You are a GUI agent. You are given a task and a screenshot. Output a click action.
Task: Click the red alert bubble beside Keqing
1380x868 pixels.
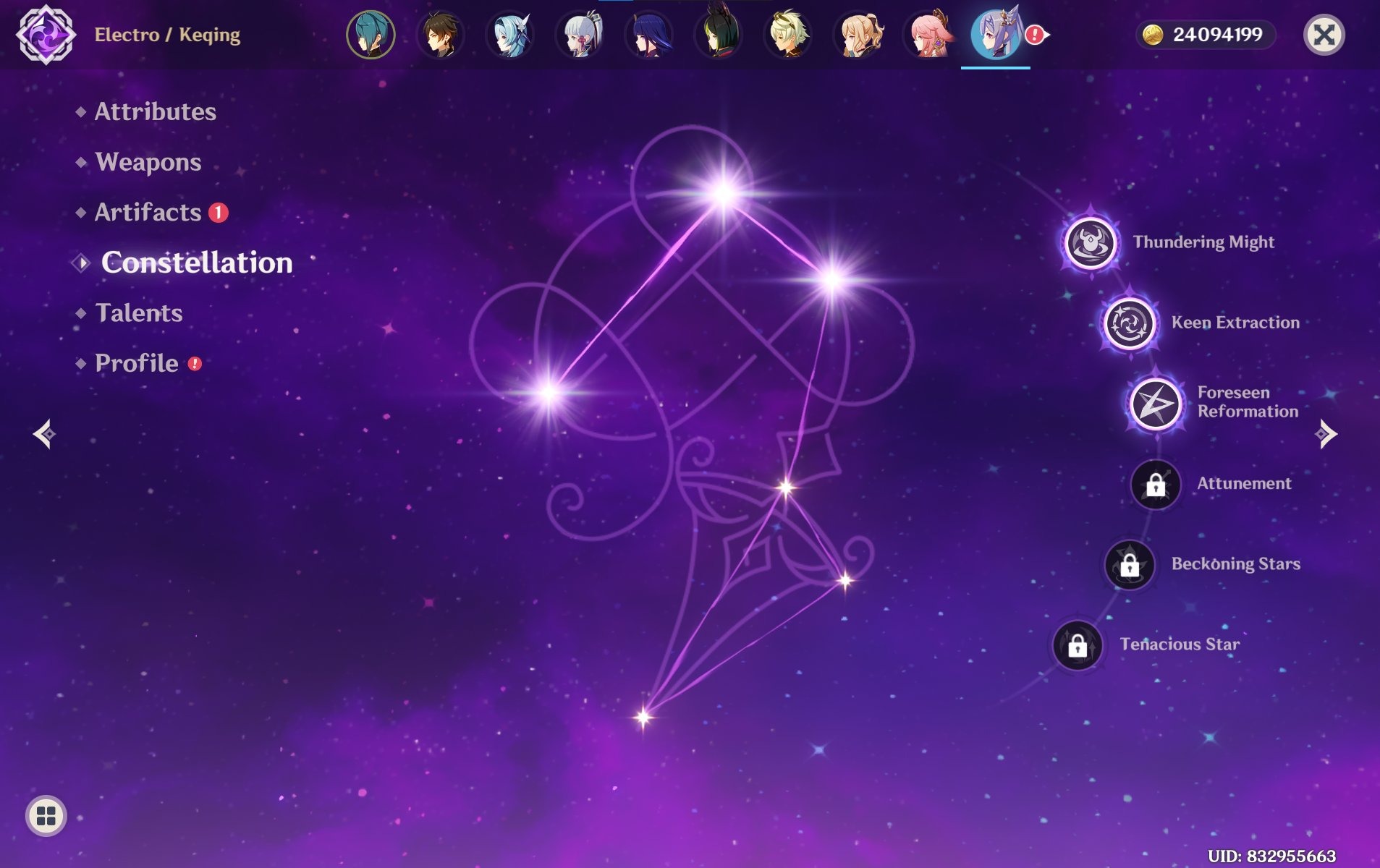(1036, 34)
